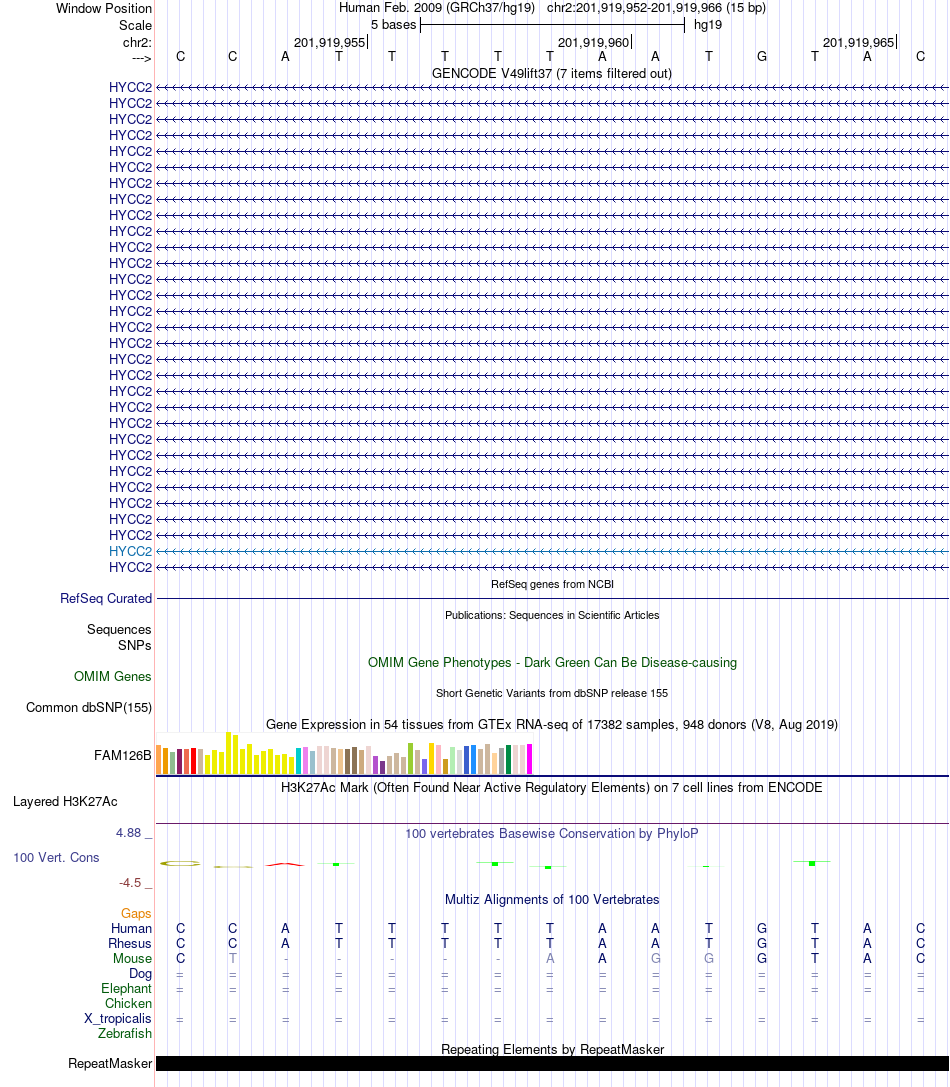Image resolution: width=950 pixels, height=1087 pixels.
Task: Select the 'Rhesus' alignment row label
Action: (x=130, y=943)
